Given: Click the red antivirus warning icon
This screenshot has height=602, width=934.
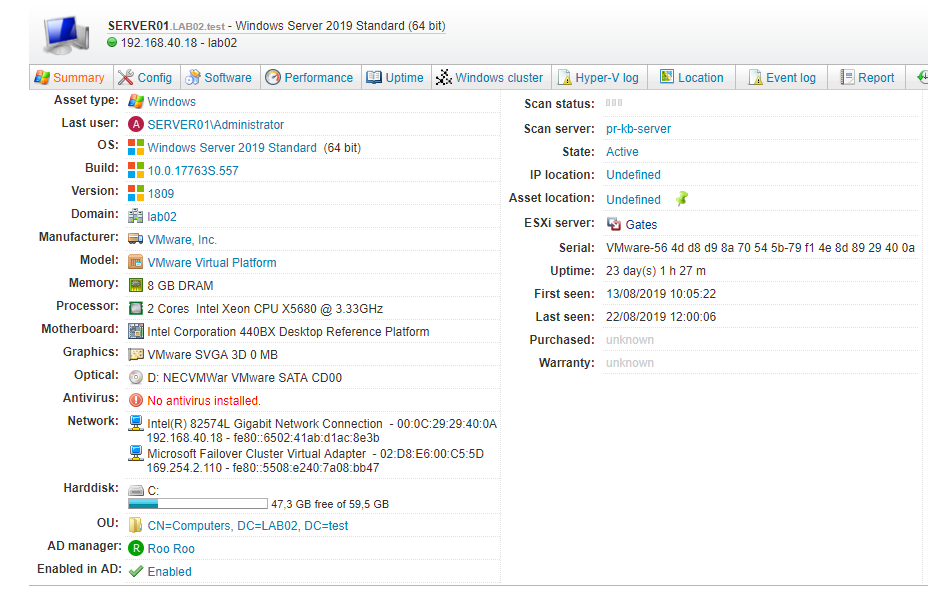Looking at the screenshot, I should pyautogui.click(x=136, y=400).
